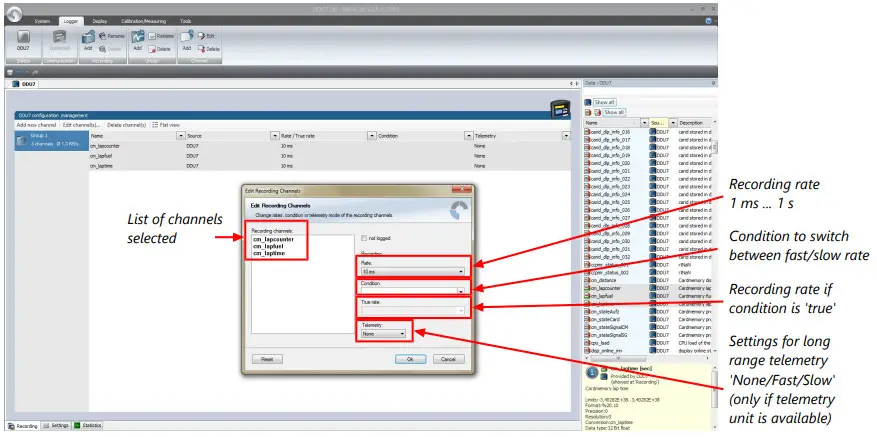Click Rename in Group ribbon section

[161, 36]
